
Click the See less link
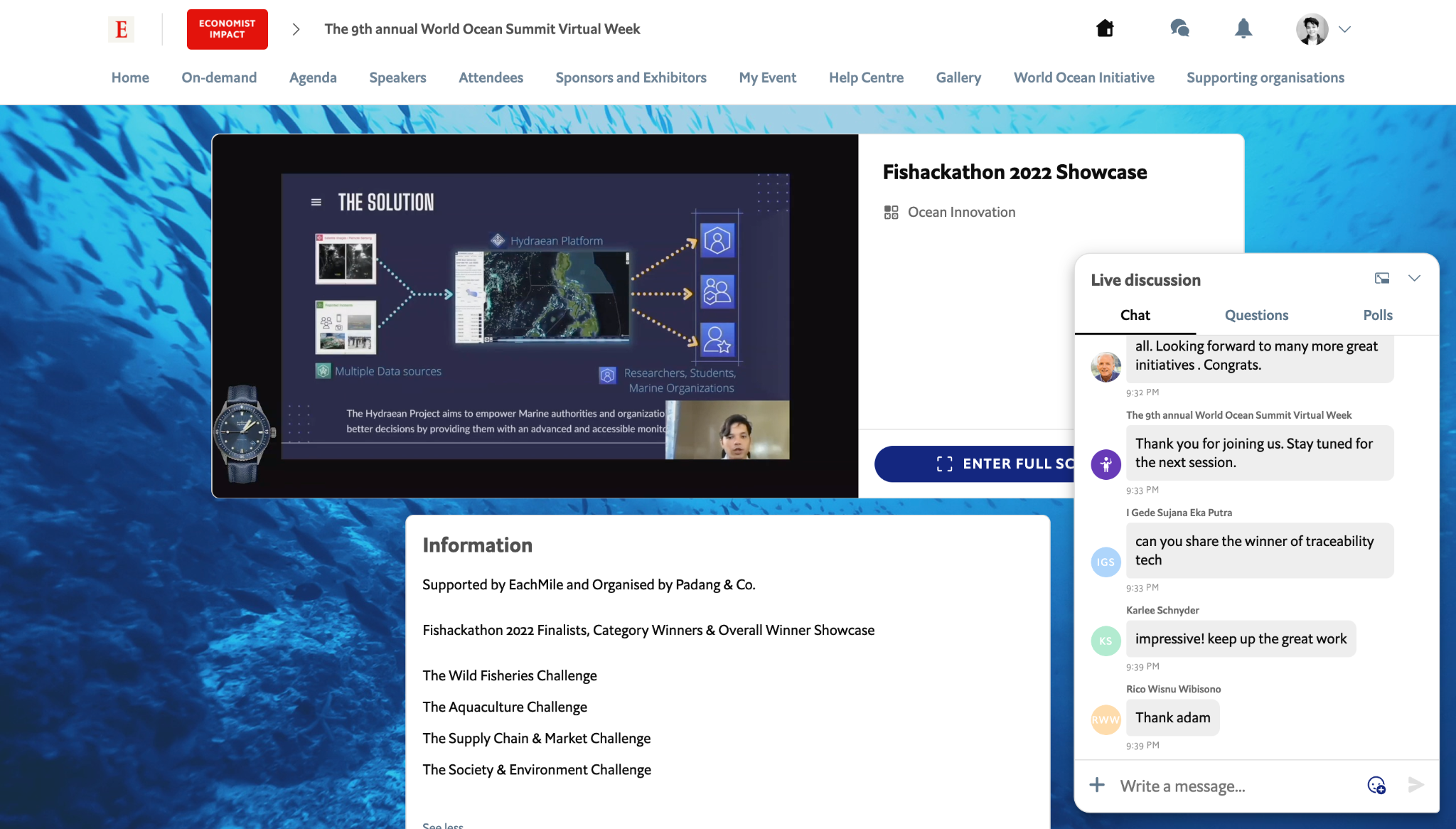(x=442, y=825)
